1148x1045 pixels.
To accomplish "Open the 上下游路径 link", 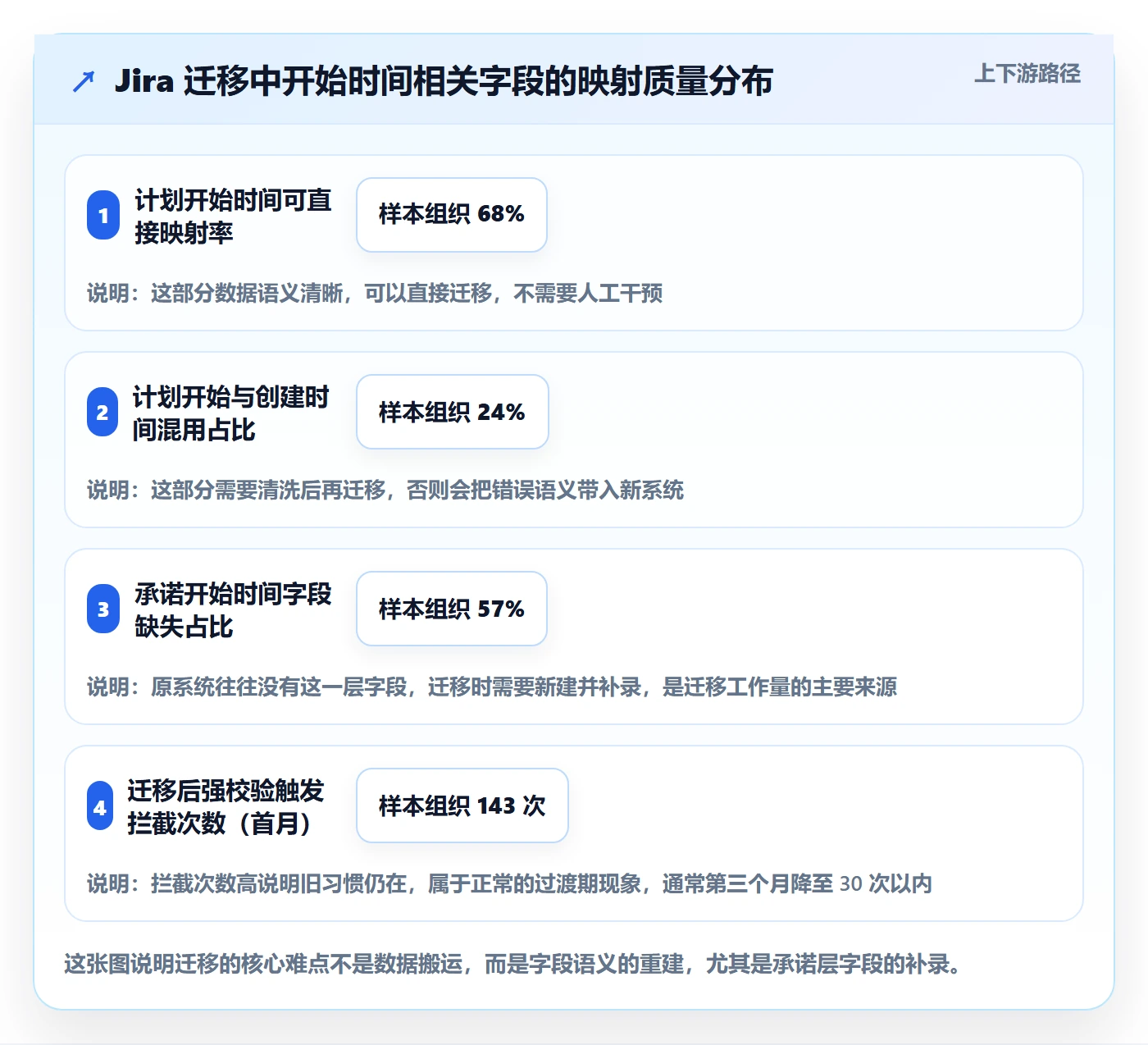I will click(1027, 74).
